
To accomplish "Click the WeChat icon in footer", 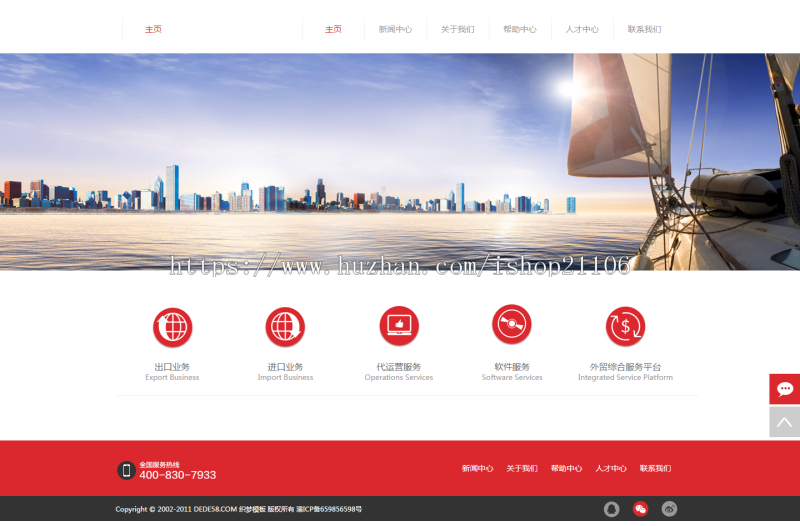I will [640, 509].
